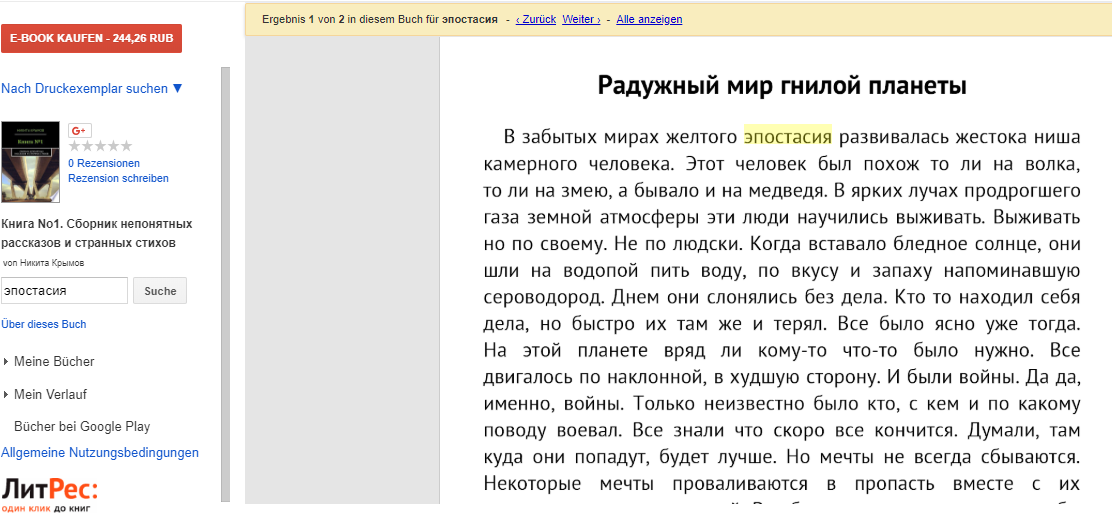The height and width of the screenshot is (514, 1112).
Task: Select the fifth rating star
Action: coord(126,146)
